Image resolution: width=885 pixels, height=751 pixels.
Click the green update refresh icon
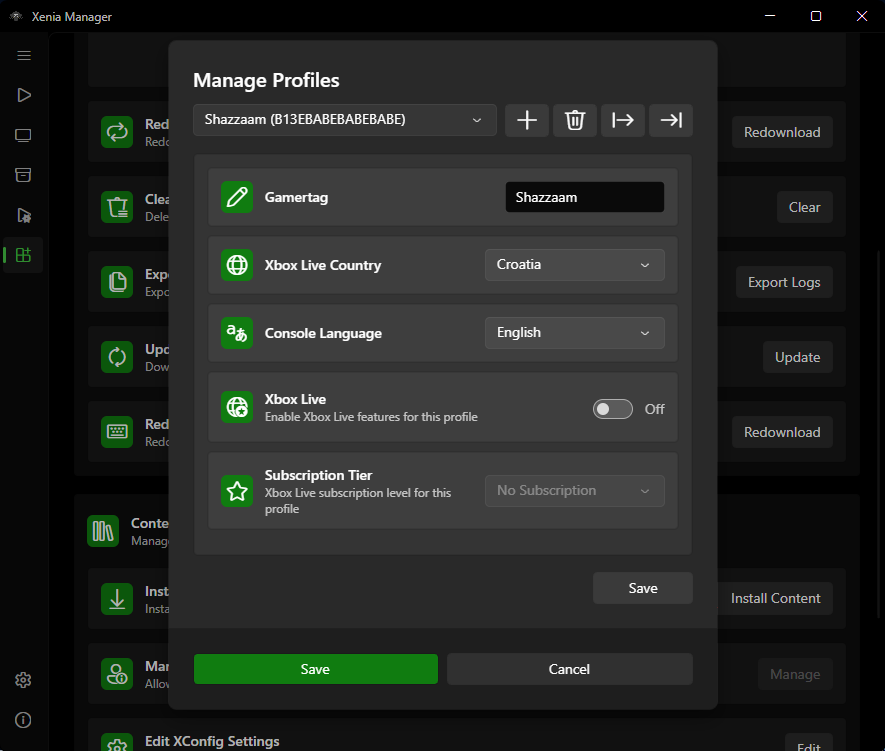click(117, 357)
